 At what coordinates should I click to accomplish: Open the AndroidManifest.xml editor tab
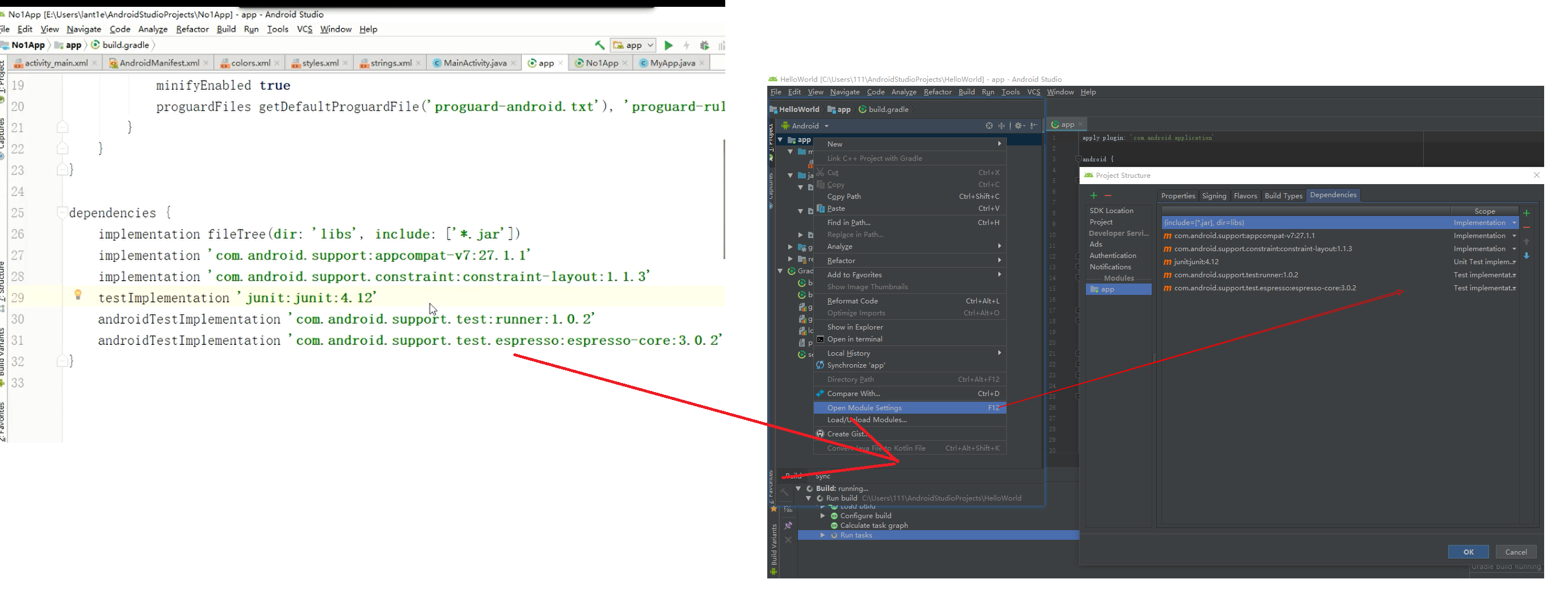pyautogui.click(x=159, y=63)
